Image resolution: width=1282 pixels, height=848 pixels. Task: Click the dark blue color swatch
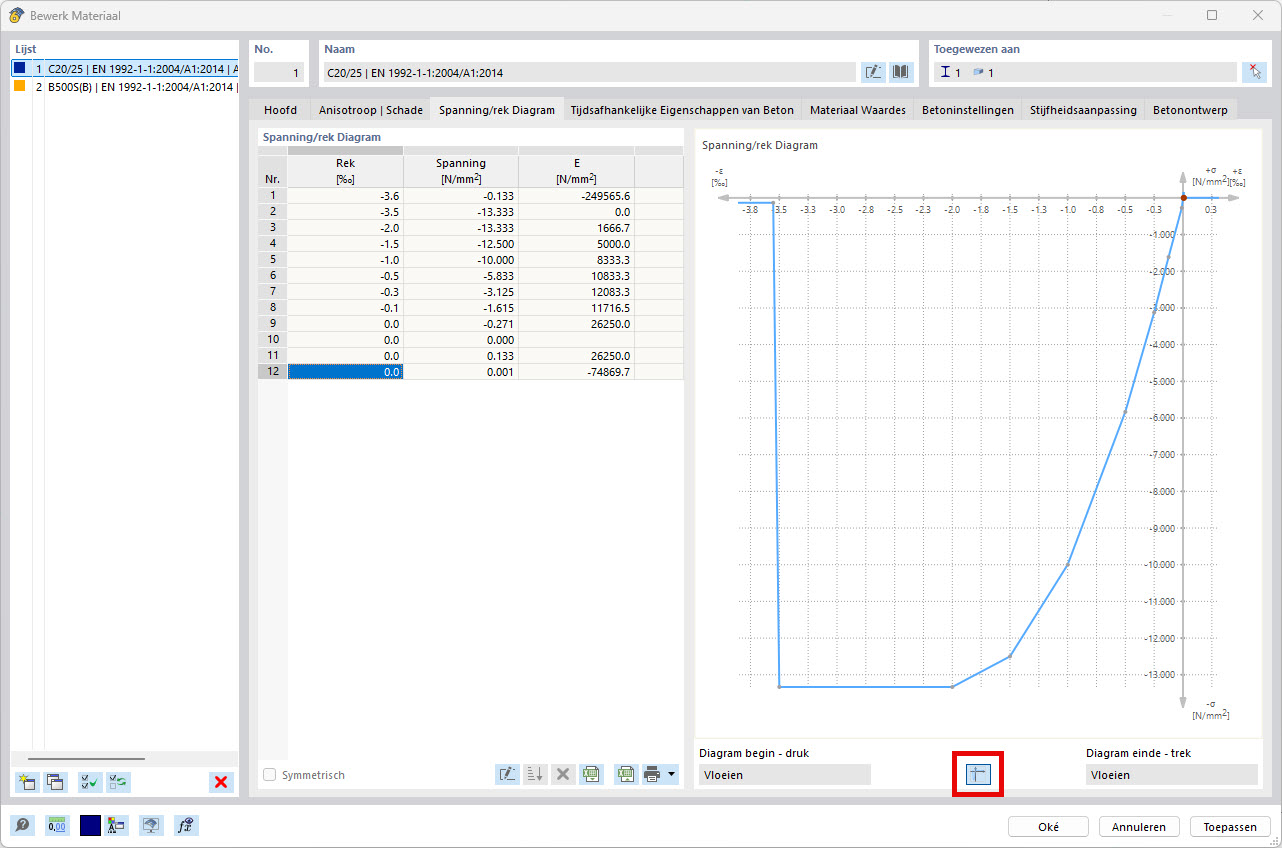tap(90, 826)
